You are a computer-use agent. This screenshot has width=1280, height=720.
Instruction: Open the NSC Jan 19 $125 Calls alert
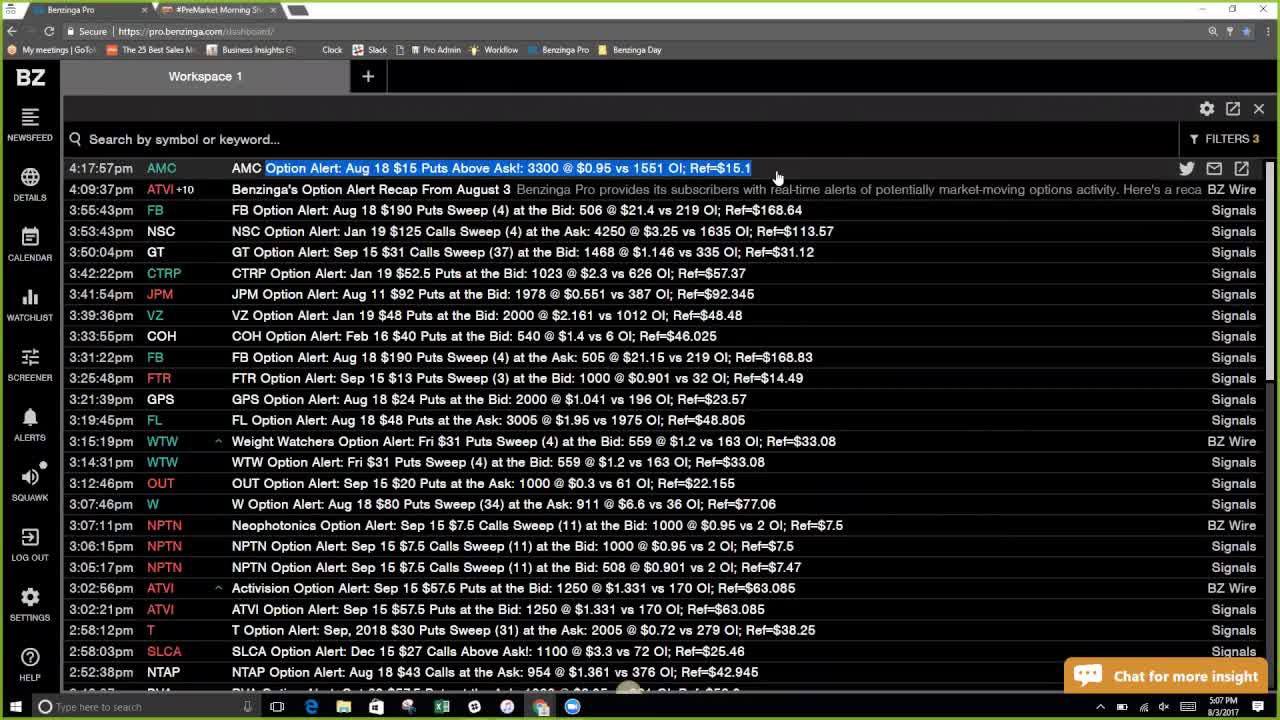click(x=532, y=231)
